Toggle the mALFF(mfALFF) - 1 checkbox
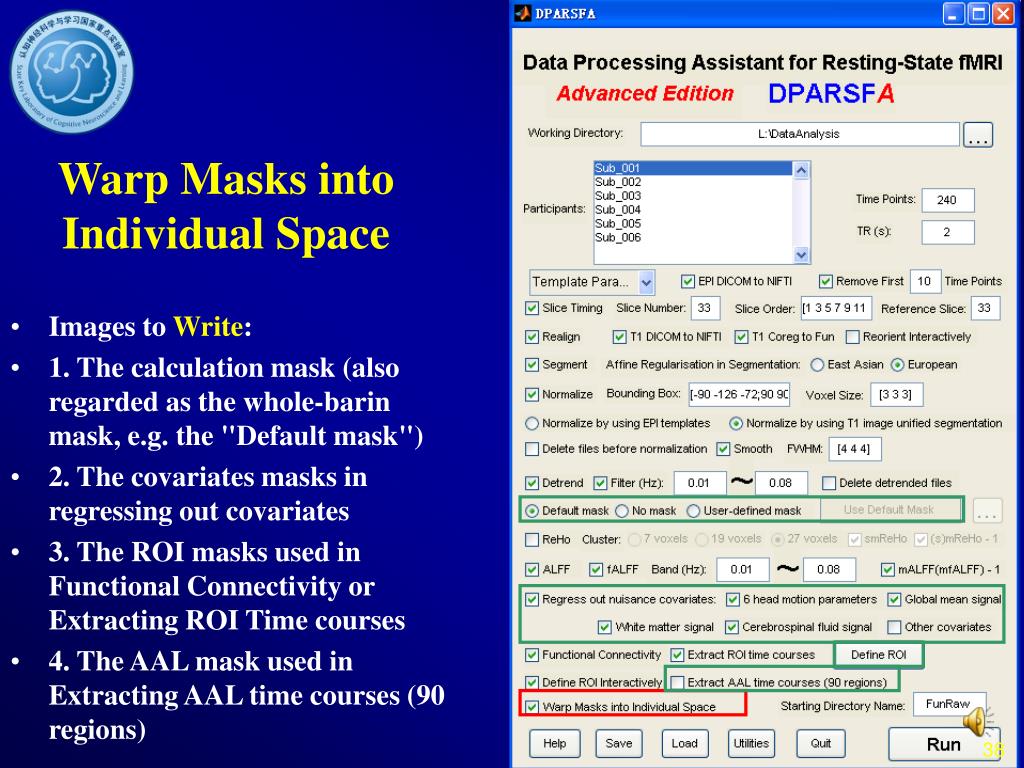Viewport: 1024px width, 768px height. click(x=887, y=569)
